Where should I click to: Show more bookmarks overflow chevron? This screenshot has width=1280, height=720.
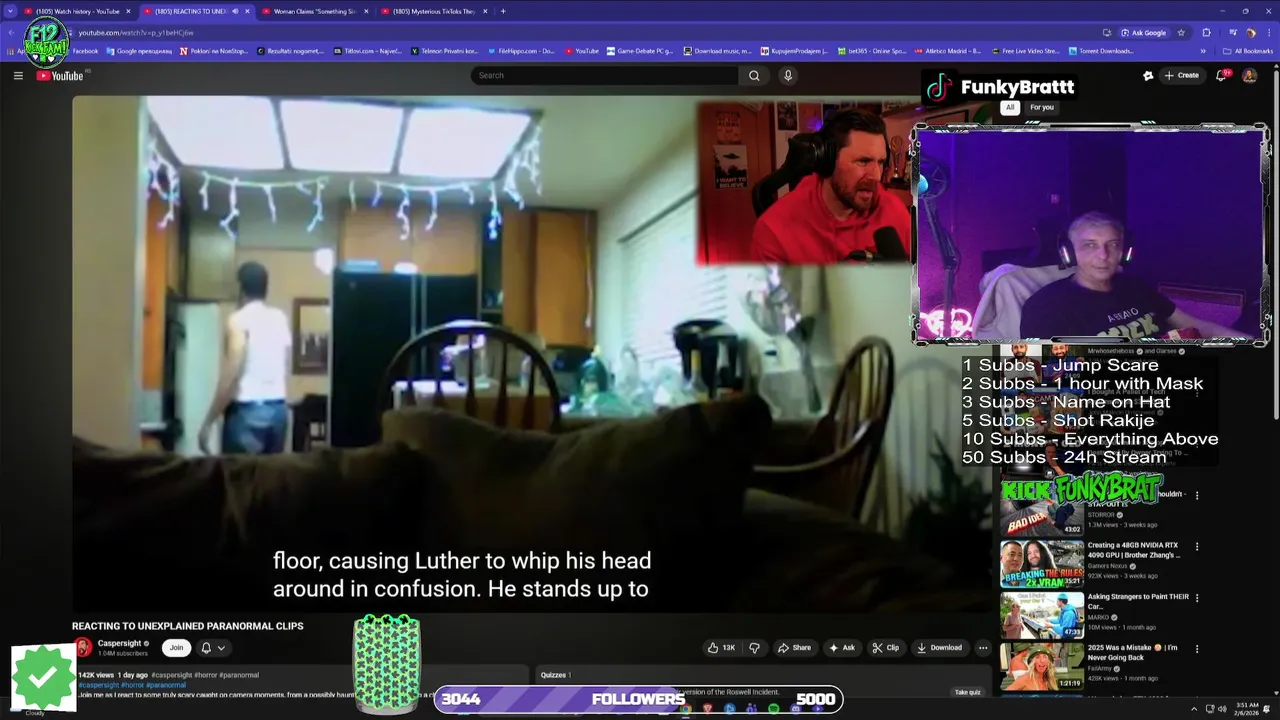(1203, 51)
